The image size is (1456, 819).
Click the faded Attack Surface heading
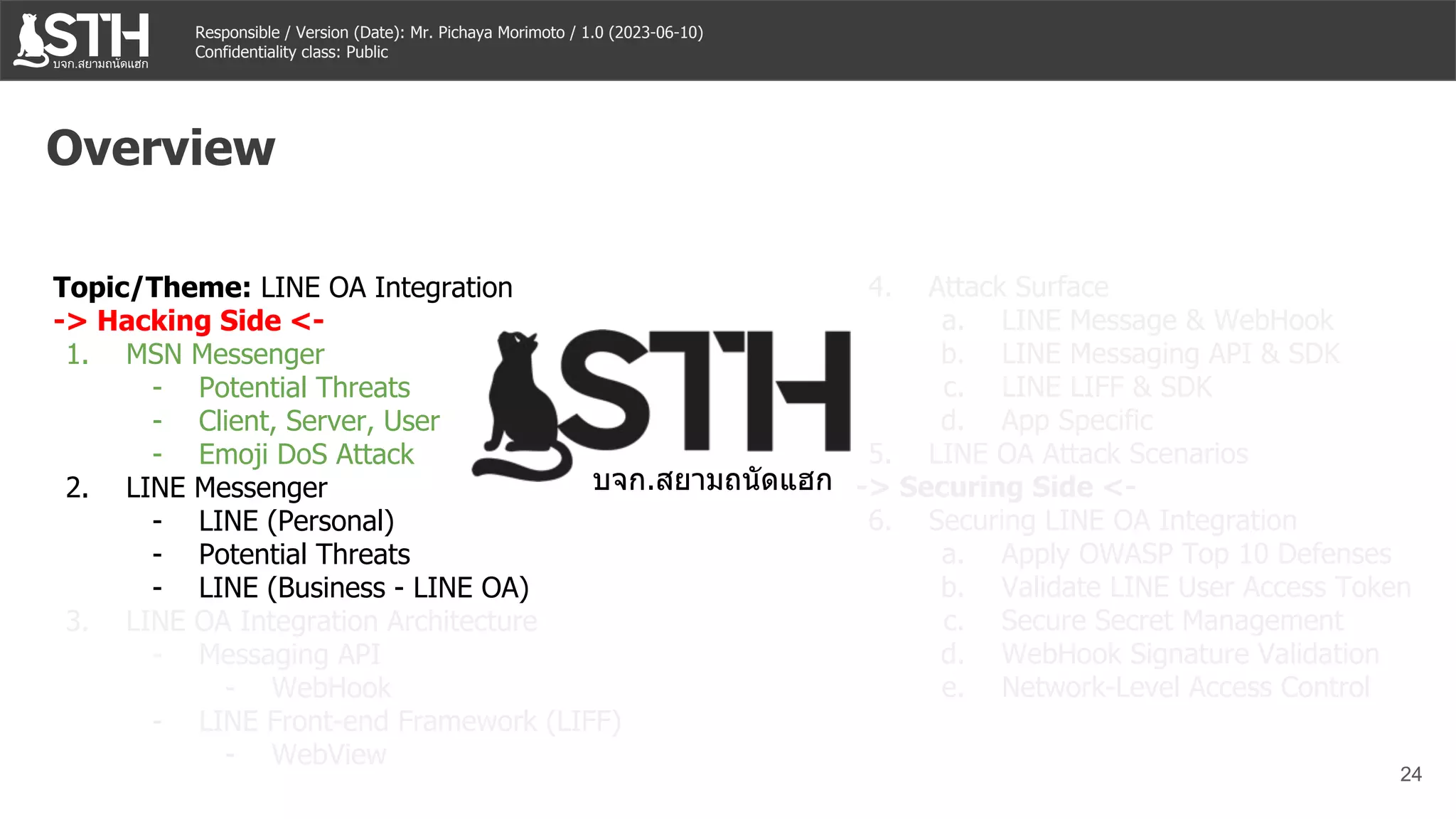pos(1018,287)
